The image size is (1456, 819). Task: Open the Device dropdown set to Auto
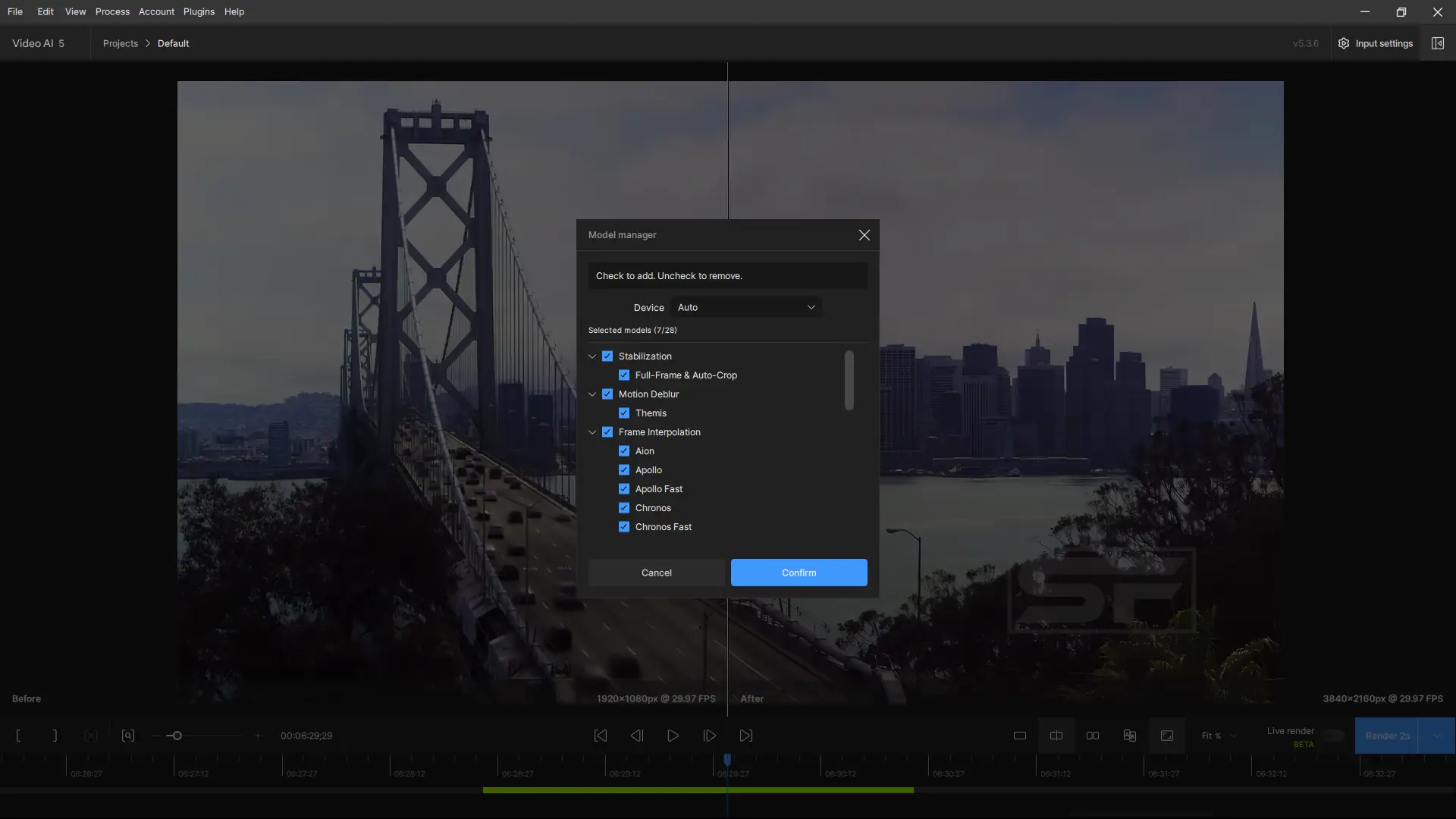click(746, 307)
